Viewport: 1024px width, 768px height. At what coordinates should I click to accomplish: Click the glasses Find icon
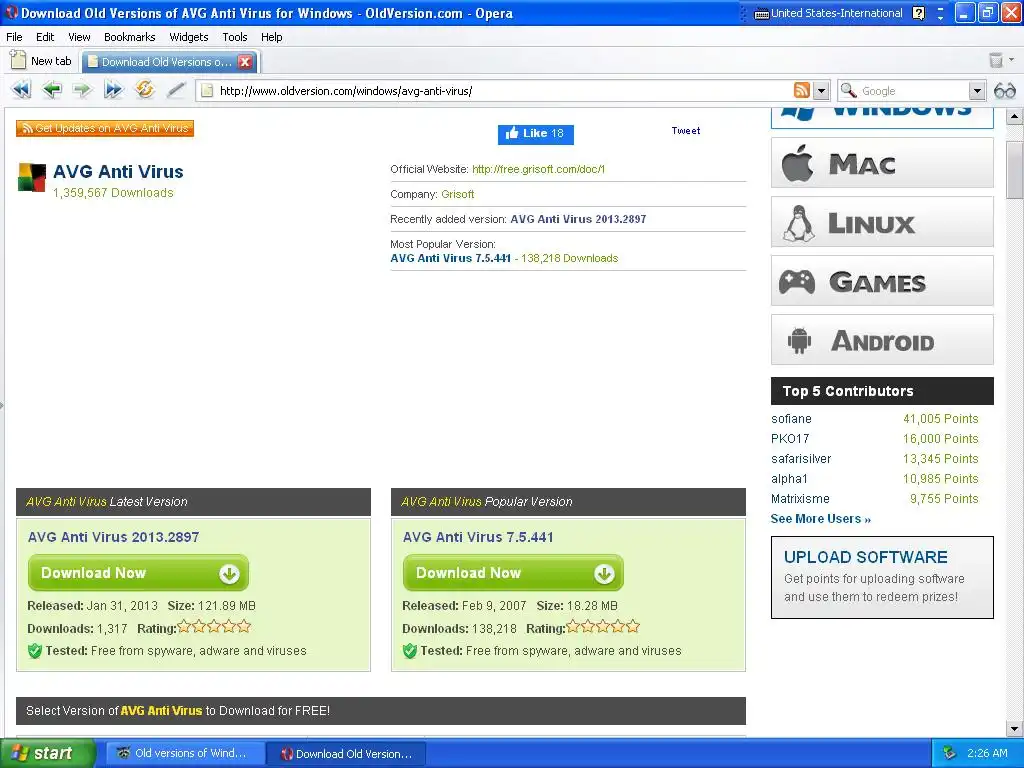coord(1004,91)
